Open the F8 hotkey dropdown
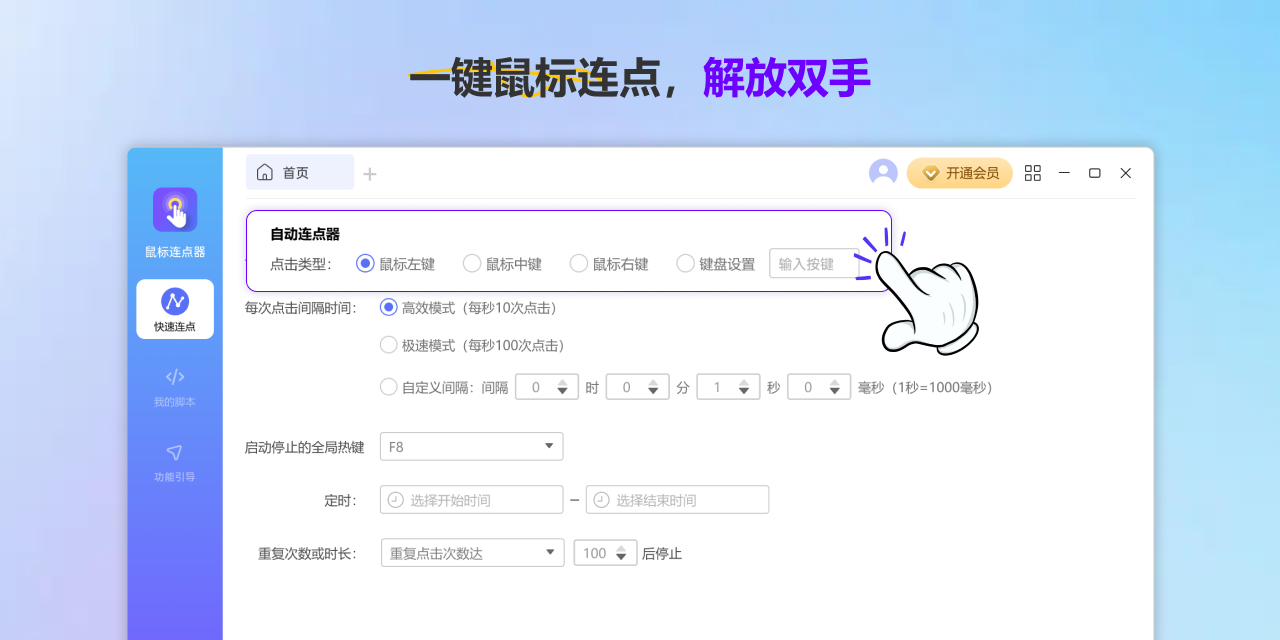Screen dimensions: 1280x640 pos(470,446)
